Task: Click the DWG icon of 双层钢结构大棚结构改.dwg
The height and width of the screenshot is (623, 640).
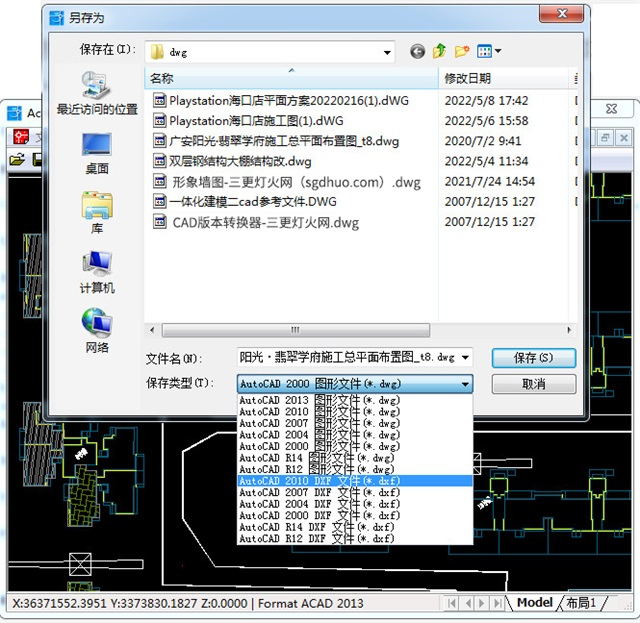Action: point(160,161)
